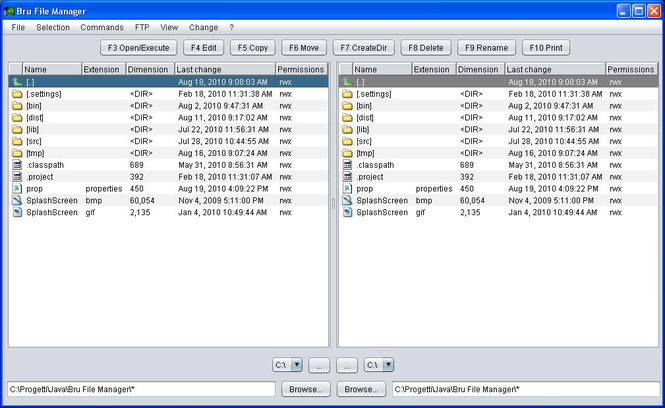Viewport: 665px width, 408px height.
Task: Open the ? help menu
Action: point(231,28)
